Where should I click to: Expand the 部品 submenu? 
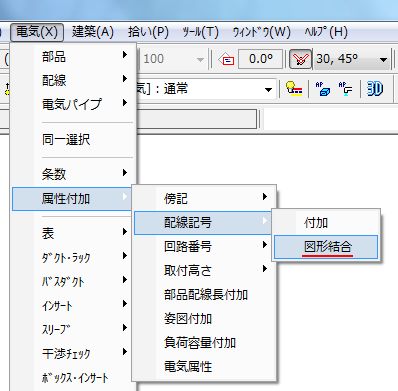[74, 56]
